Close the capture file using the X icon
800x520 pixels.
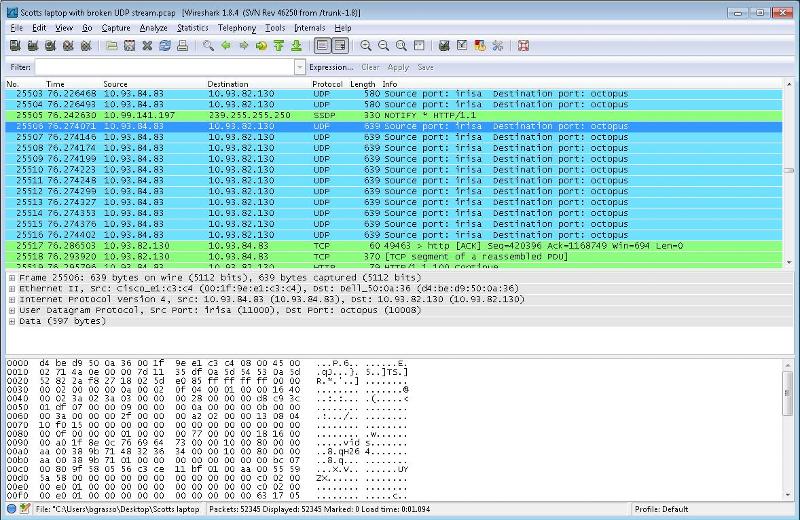pos(148,46)
